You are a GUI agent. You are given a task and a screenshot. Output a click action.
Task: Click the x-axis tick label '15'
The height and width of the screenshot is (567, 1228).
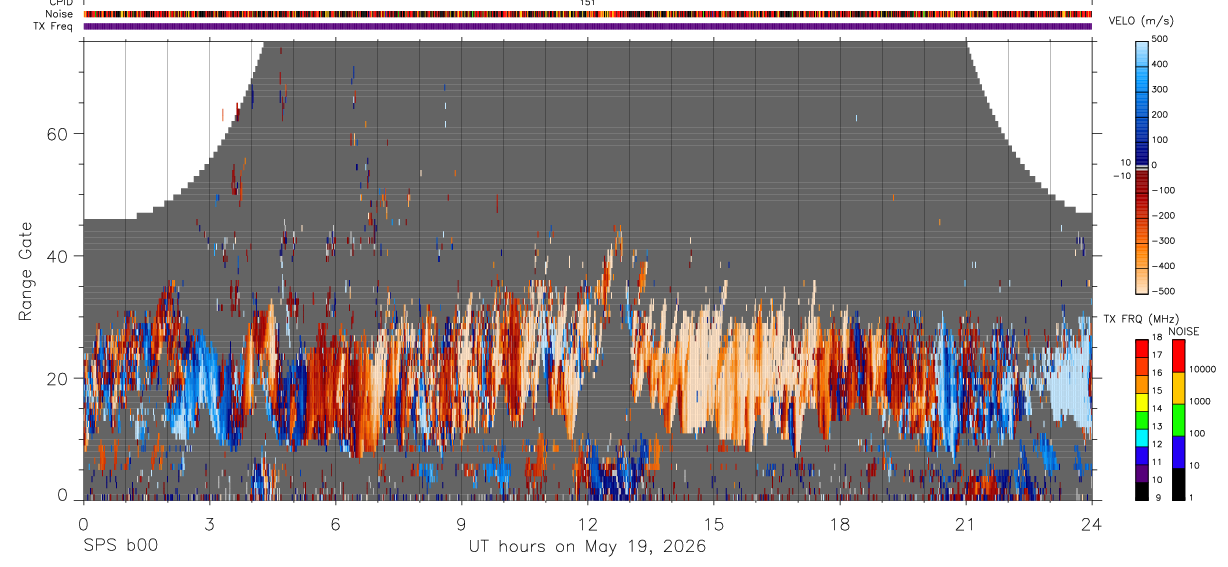pyautogui.click(x=713, y=524)
